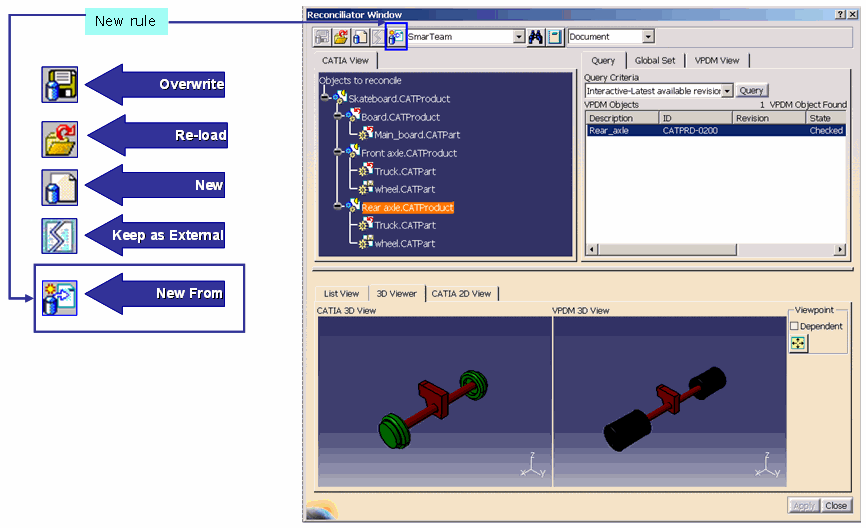Click the Apply button
This screenshot has height=528, width=866.
pos(803,505)
